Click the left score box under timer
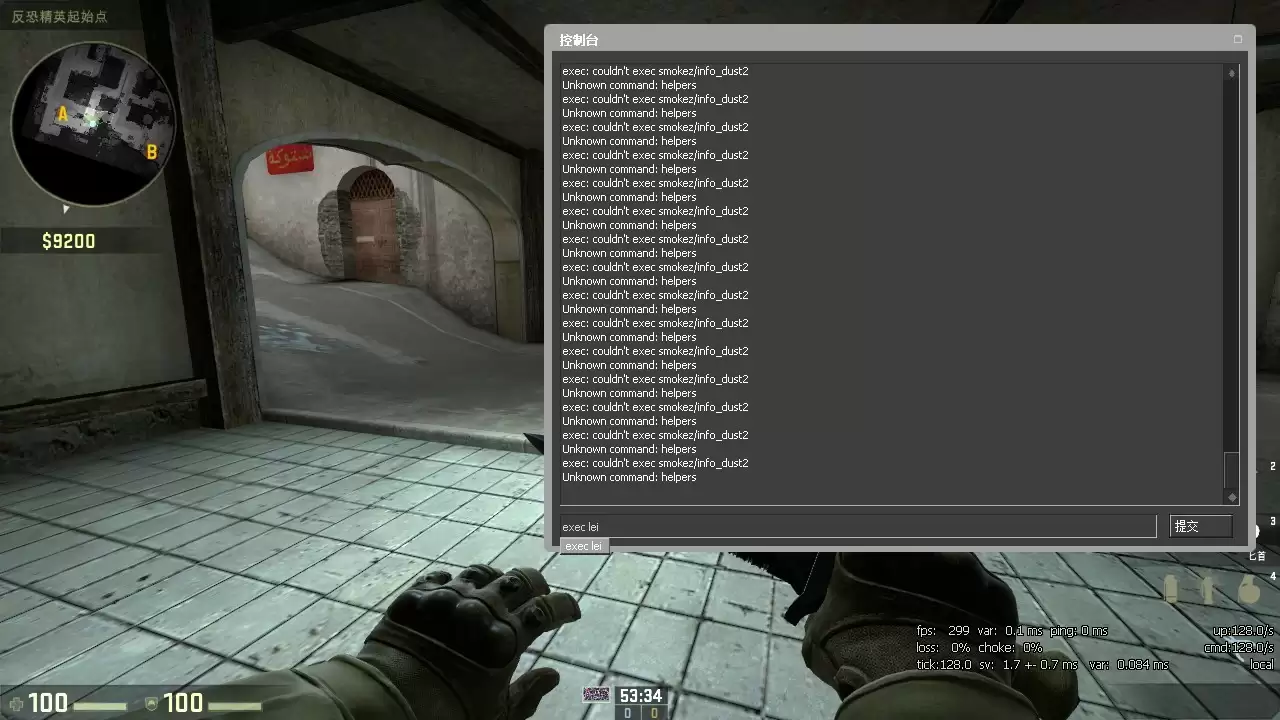Screen dimensions: 1280x720 click(627, 713)
